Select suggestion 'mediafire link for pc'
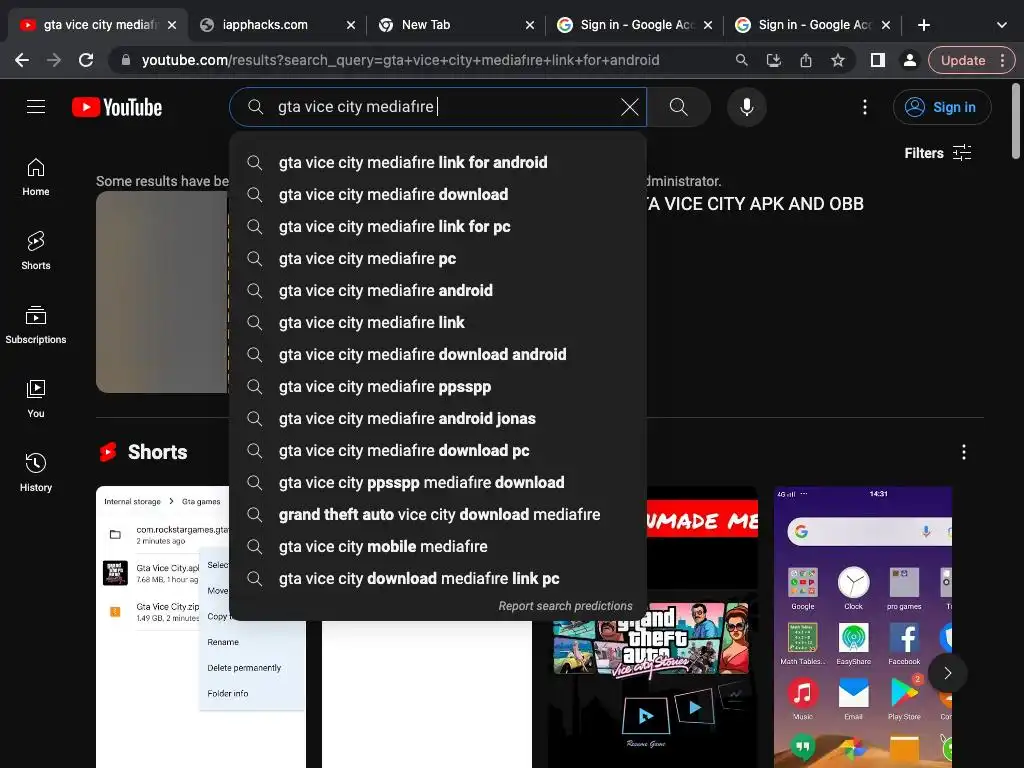This screenshot has height=768, width=1024. 438,227
